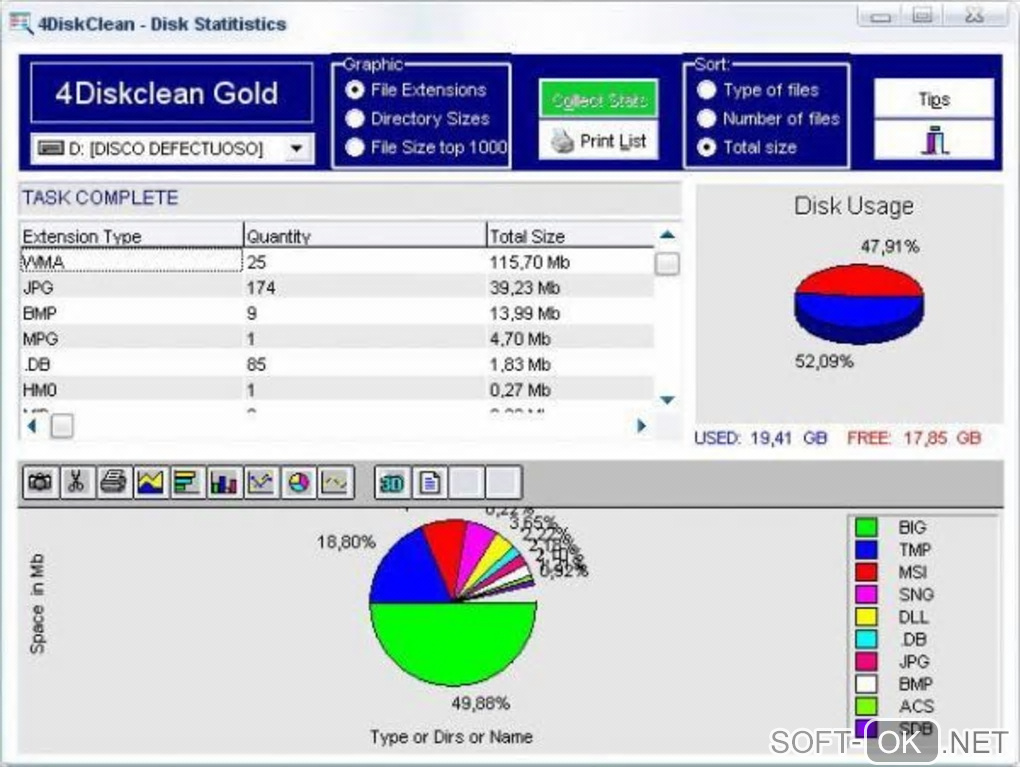
Task: Click the pink JPG legend swatch
Action: pyautogui.click(x=866, y=661)
